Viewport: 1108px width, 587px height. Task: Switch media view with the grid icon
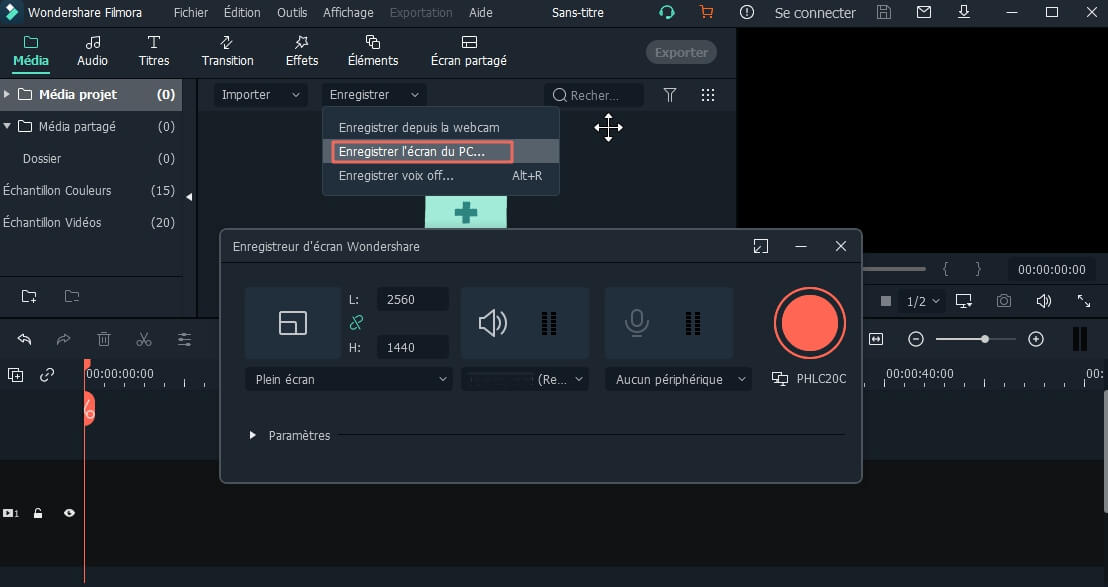pos(708,95)
